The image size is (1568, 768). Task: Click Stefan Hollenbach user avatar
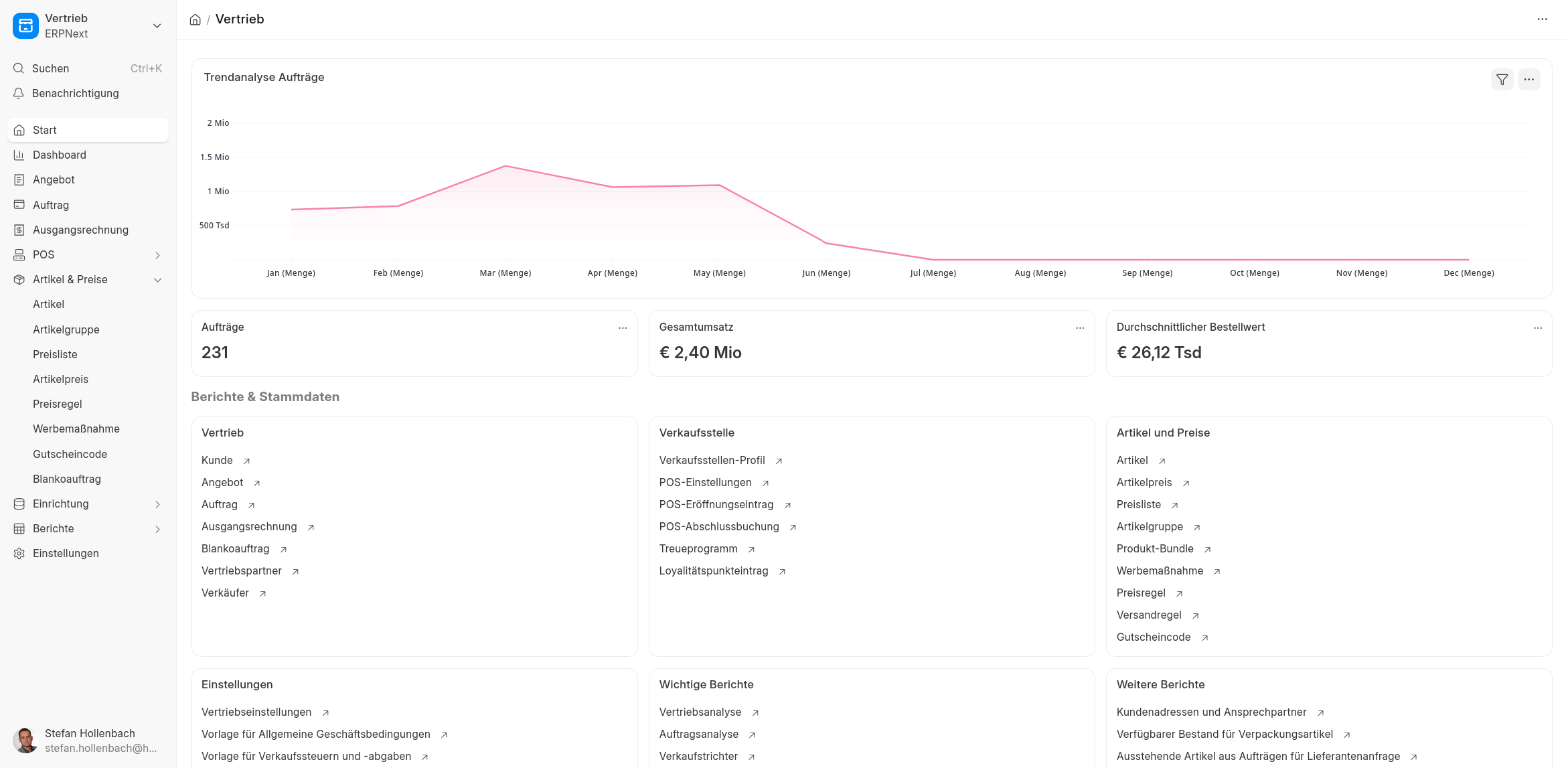(x=25, y=741)
